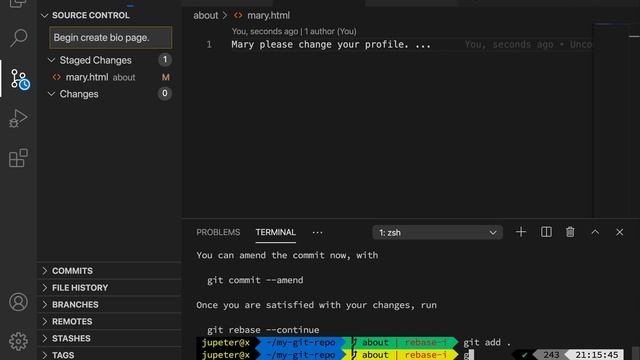
Task: Click the commit message input box
Action: pos(111,38)
